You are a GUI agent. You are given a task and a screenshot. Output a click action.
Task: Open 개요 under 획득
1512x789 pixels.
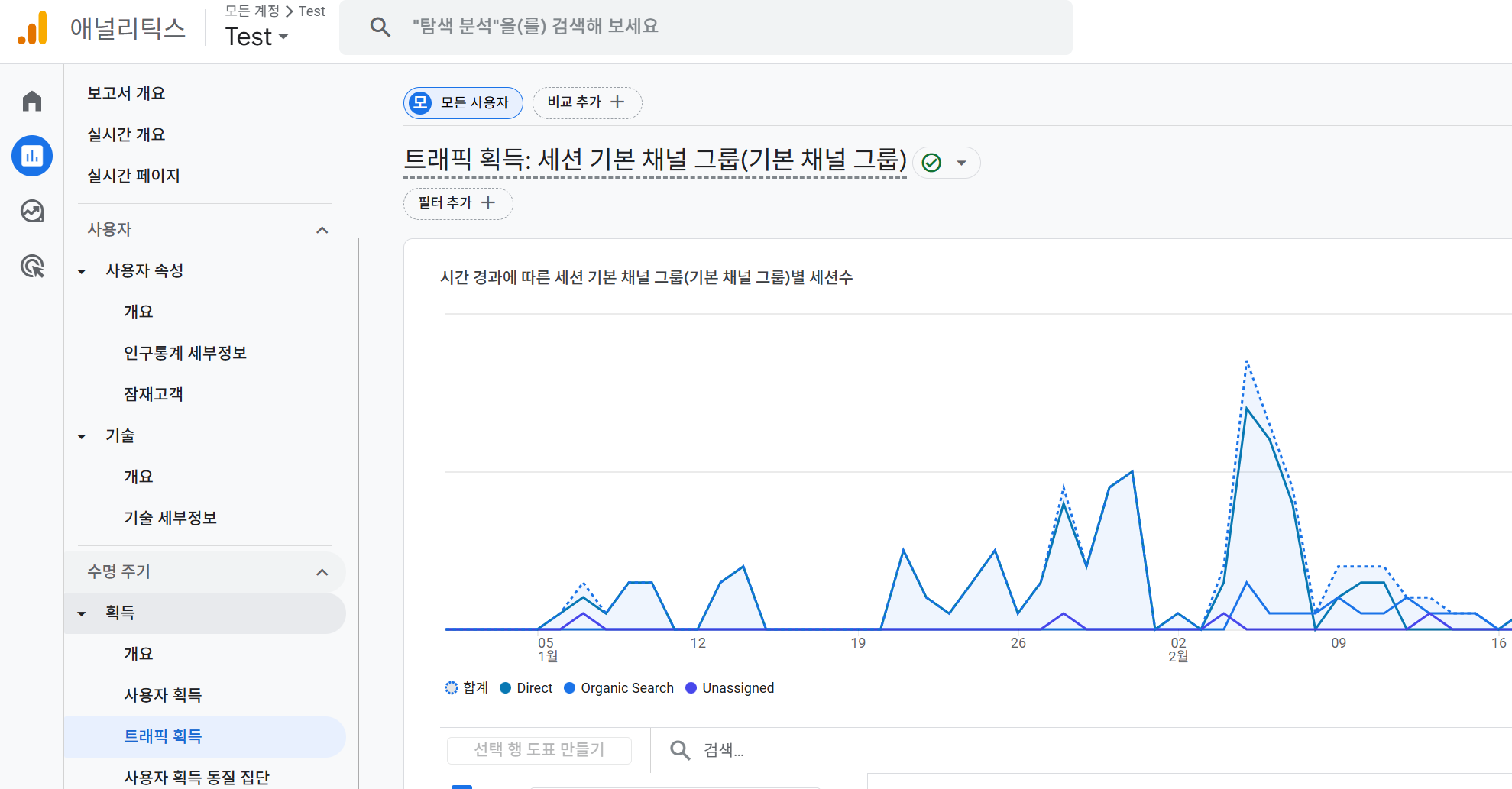138,654
